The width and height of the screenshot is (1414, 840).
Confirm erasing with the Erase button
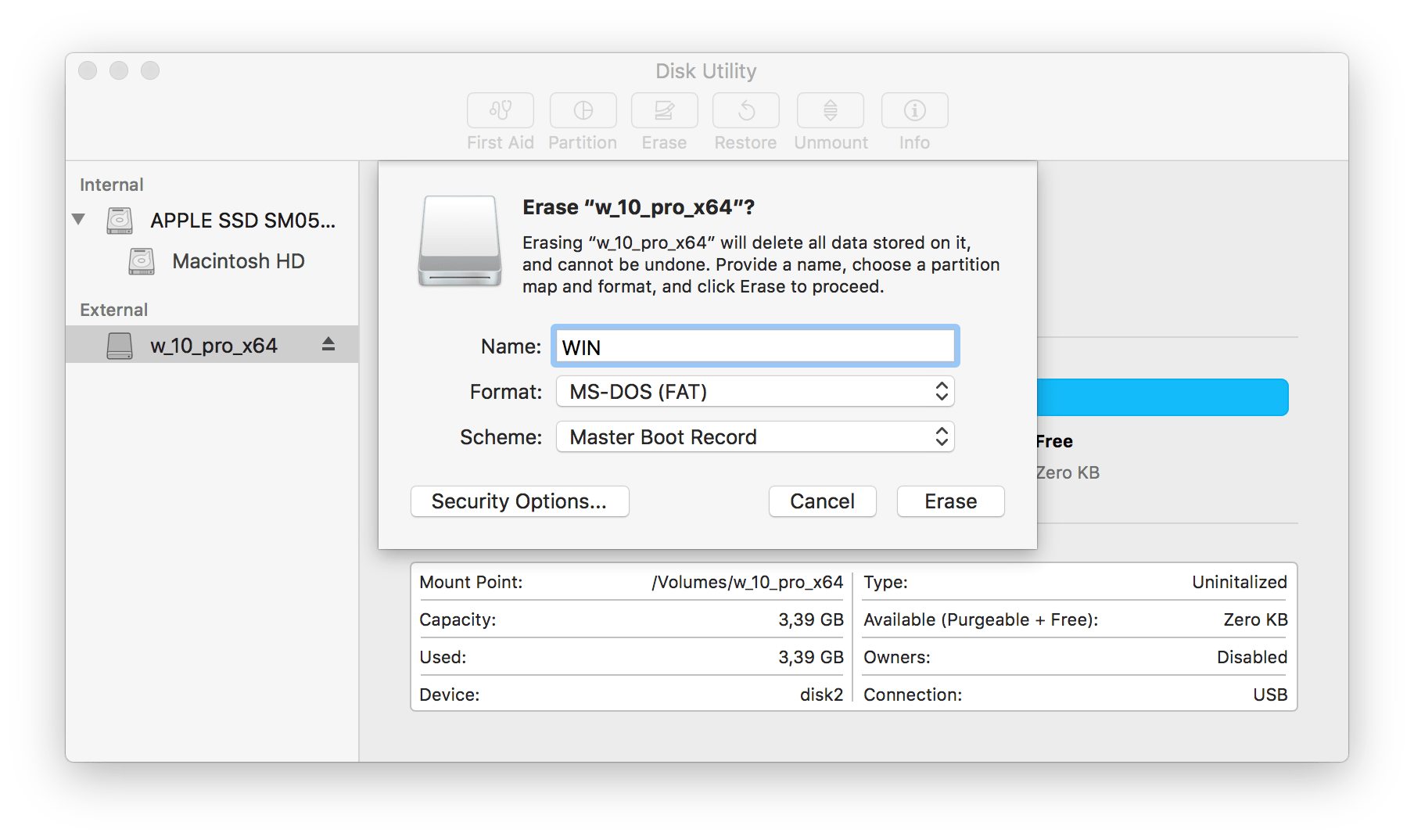(950, 501)
